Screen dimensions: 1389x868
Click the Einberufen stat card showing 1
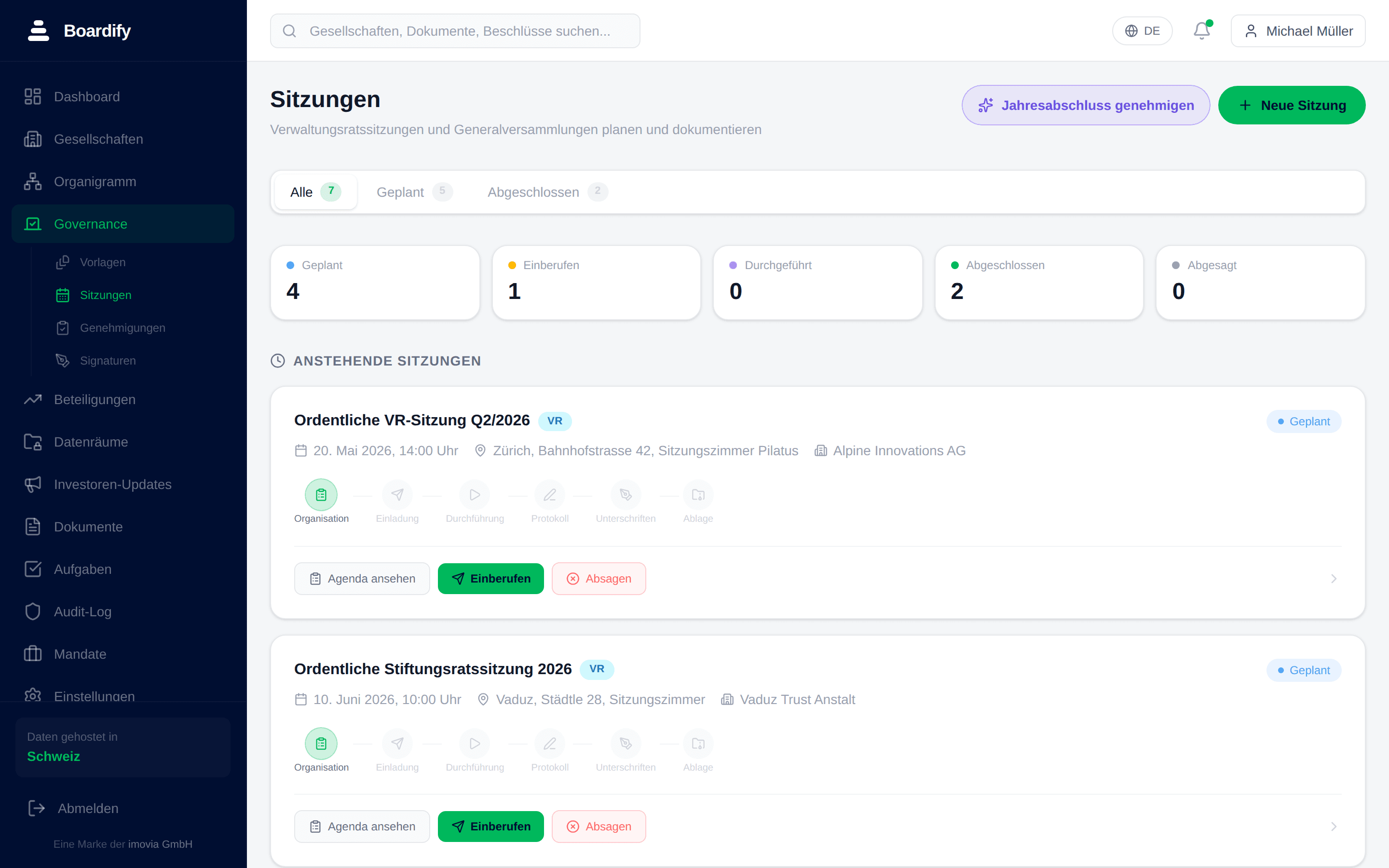pos(596,283)
